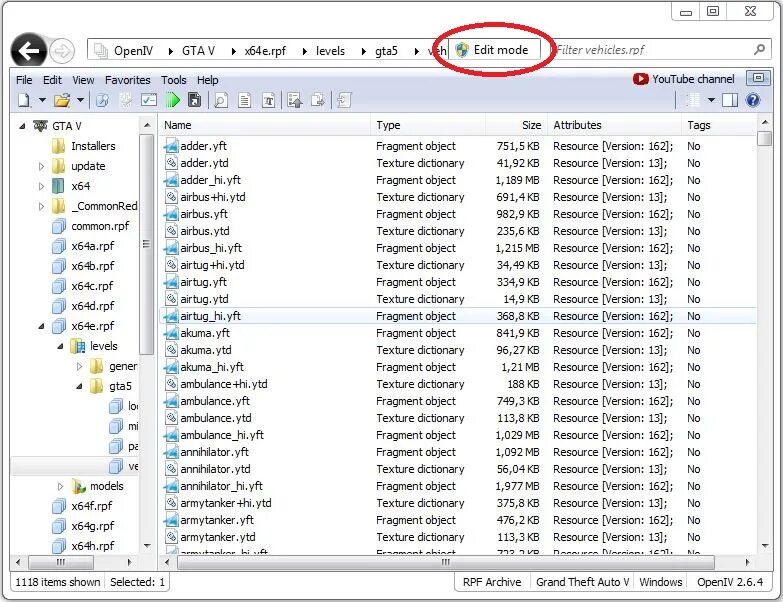783x602 pixels.
Task: Open the View menu
Action: pyautogui.click(x=83, y=80)
